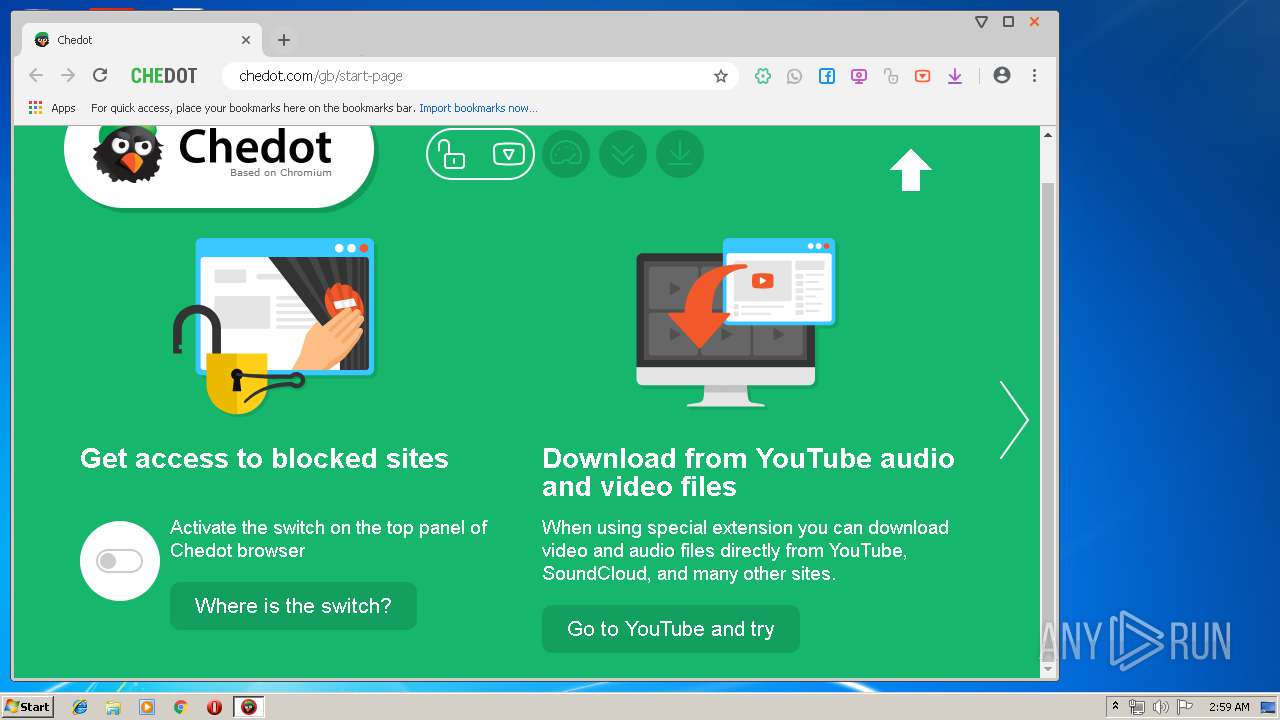Open the three-dot browser menu
This screenshot has height=720, width=1280.
(1034, 76)
